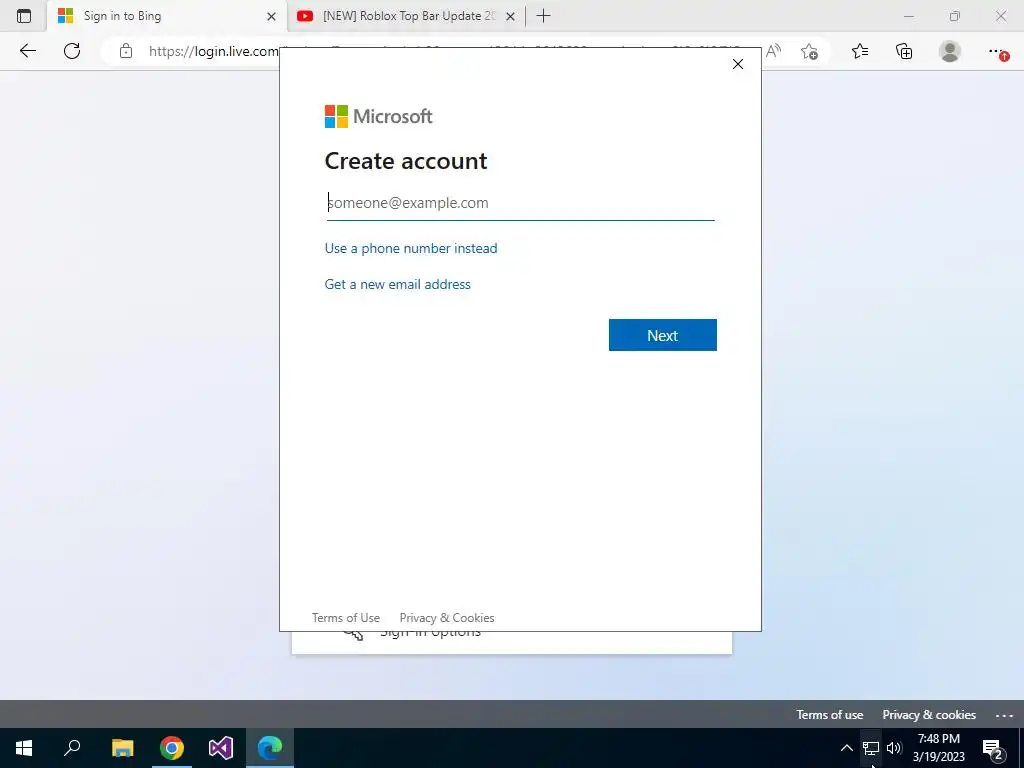Open Terms of use in page footer
Viewport: 1024px width, 768px height.
[x=829, y=715]
